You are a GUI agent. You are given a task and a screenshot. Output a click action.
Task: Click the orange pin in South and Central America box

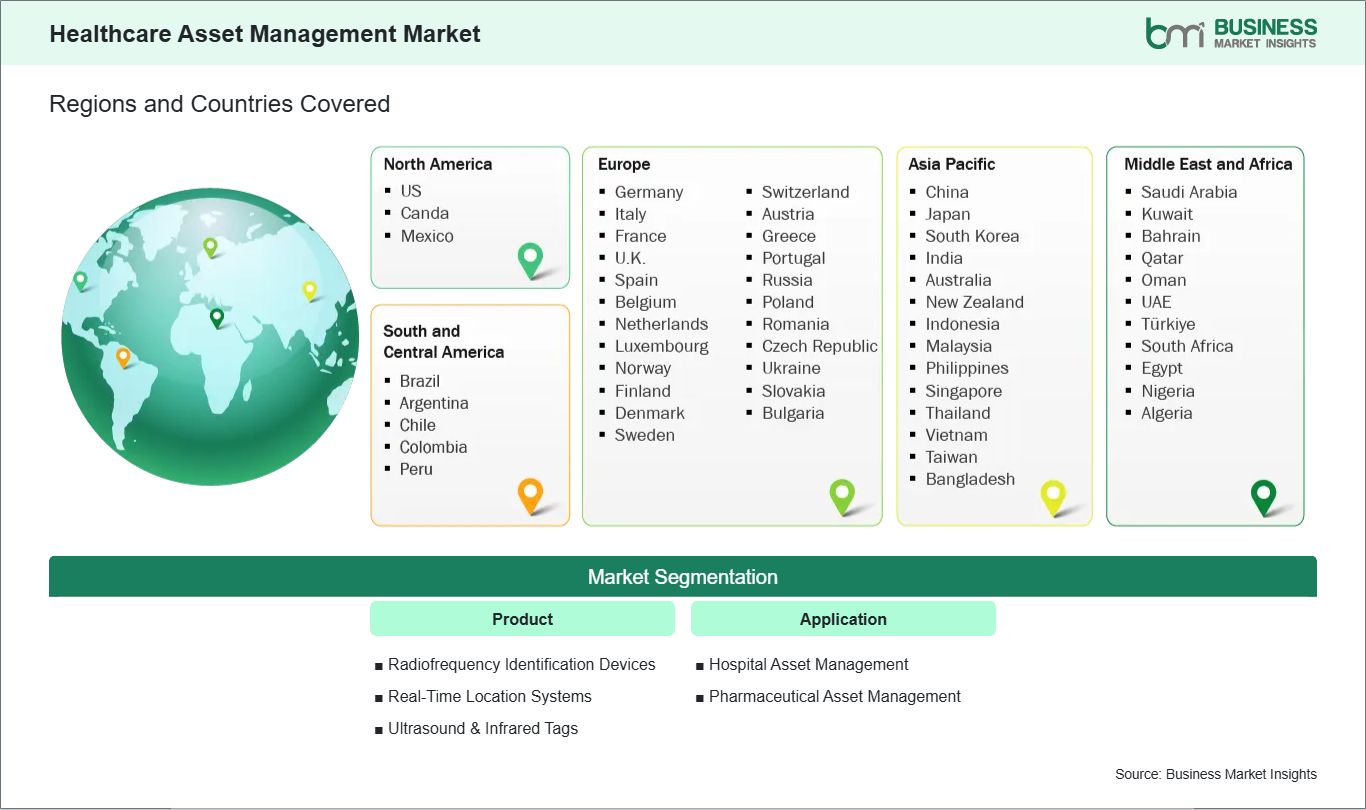point(530,496)
